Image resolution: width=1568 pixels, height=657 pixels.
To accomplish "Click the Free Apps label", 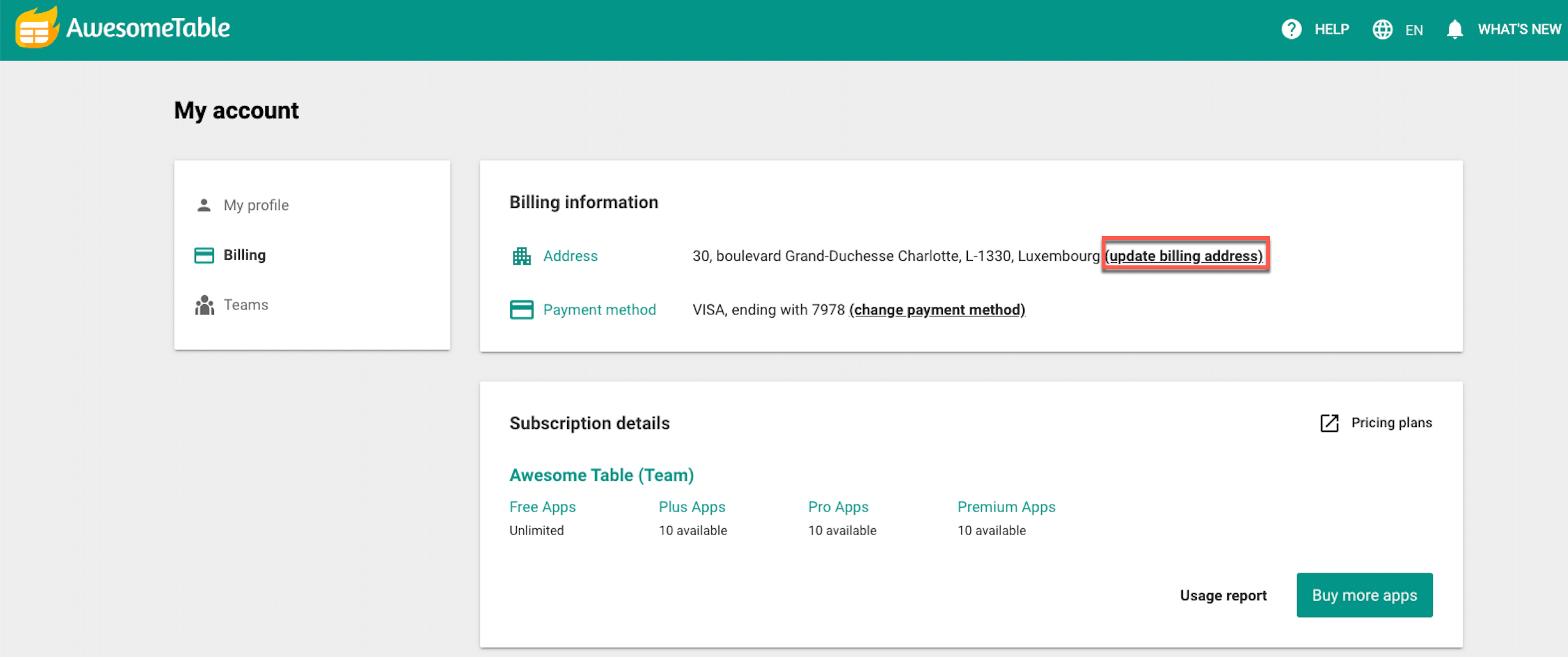I will [x=542, y=507].
